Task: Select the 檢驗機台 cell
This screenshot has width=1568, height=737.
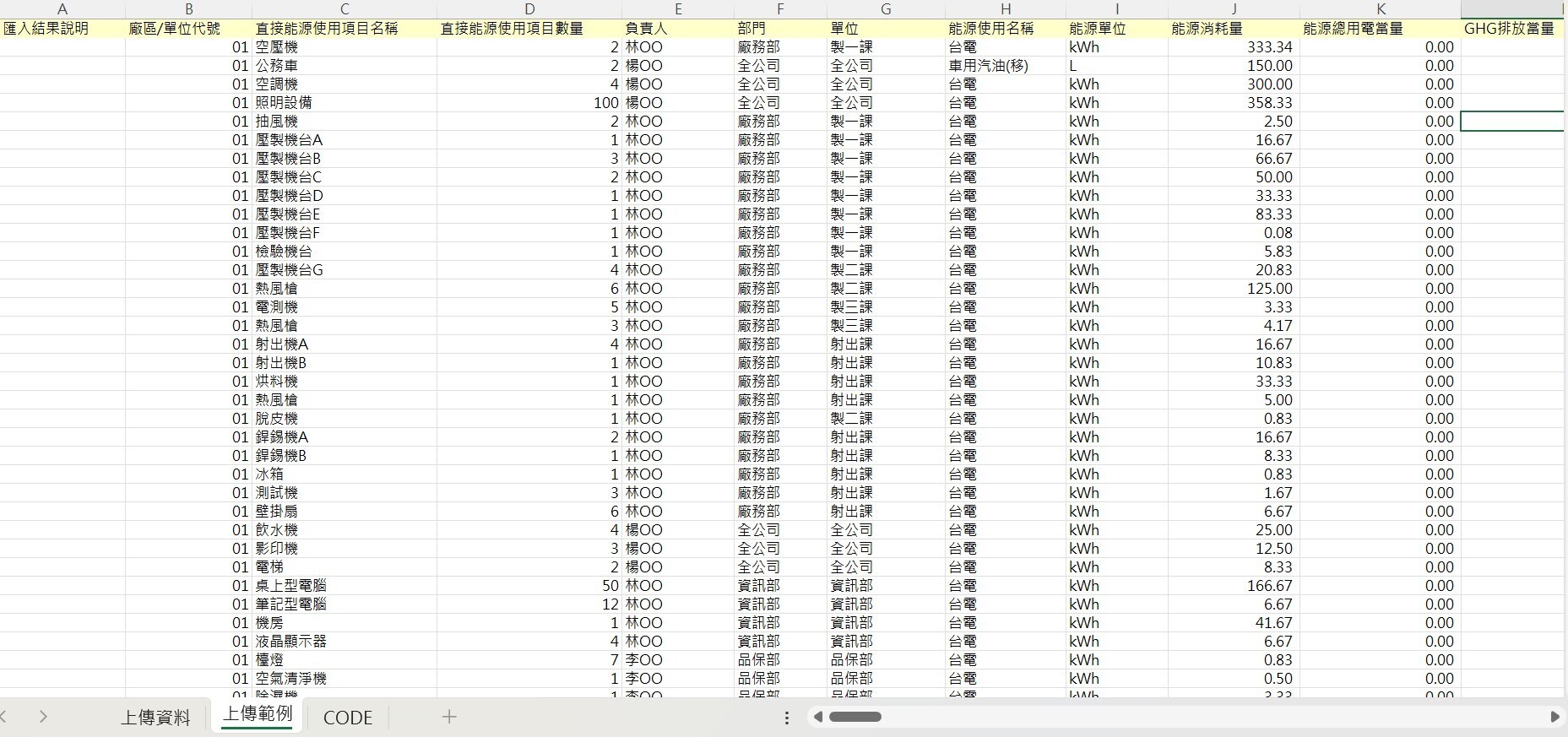Action: pos(345,251)
